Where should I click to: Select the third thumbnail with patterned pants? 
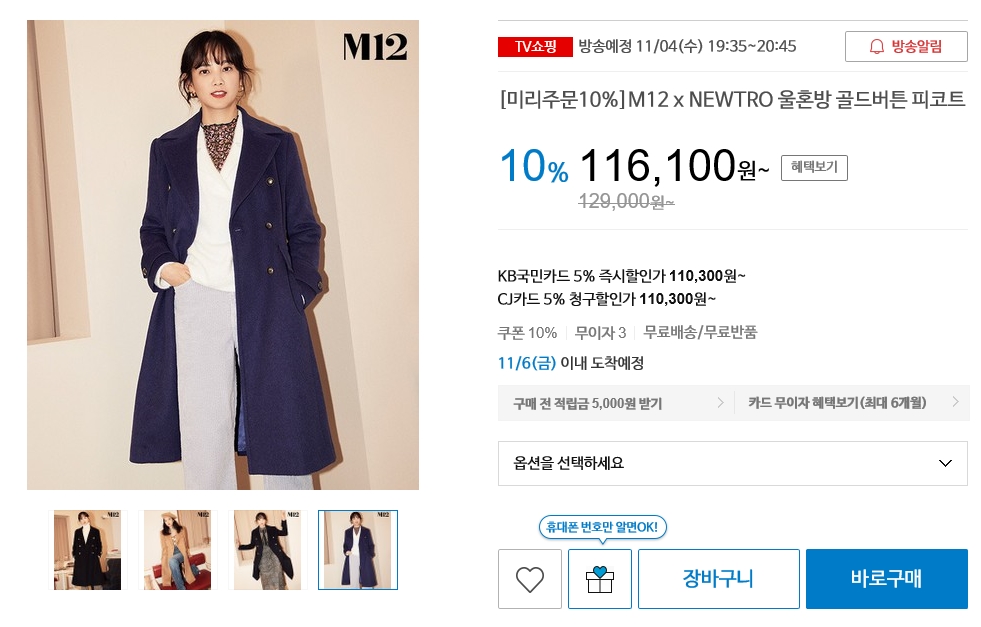pyautogui.click(x=268, y=550)
